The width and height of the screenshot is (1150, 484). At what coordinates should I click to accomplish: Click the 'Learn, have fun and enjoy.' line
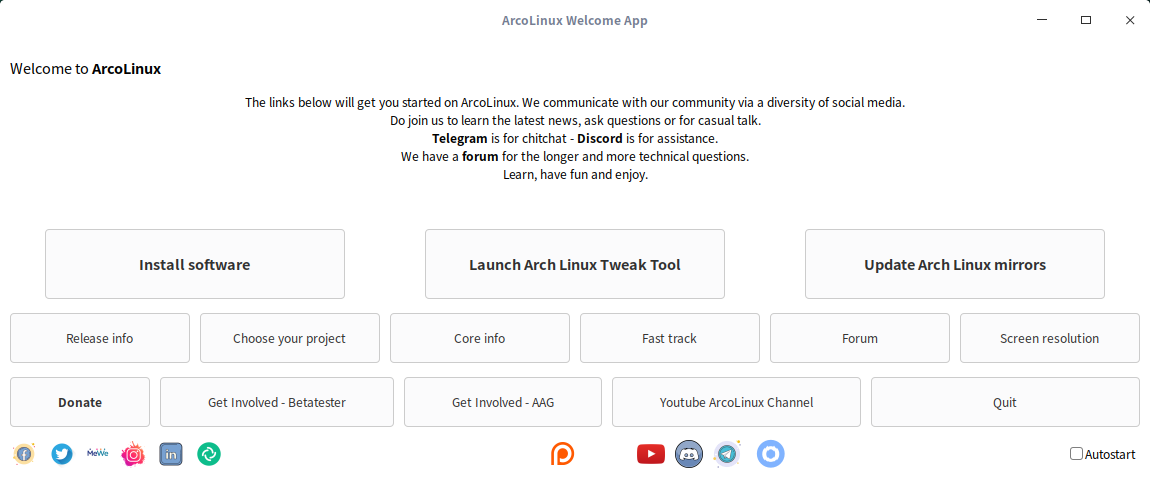[x=575, y=175]
